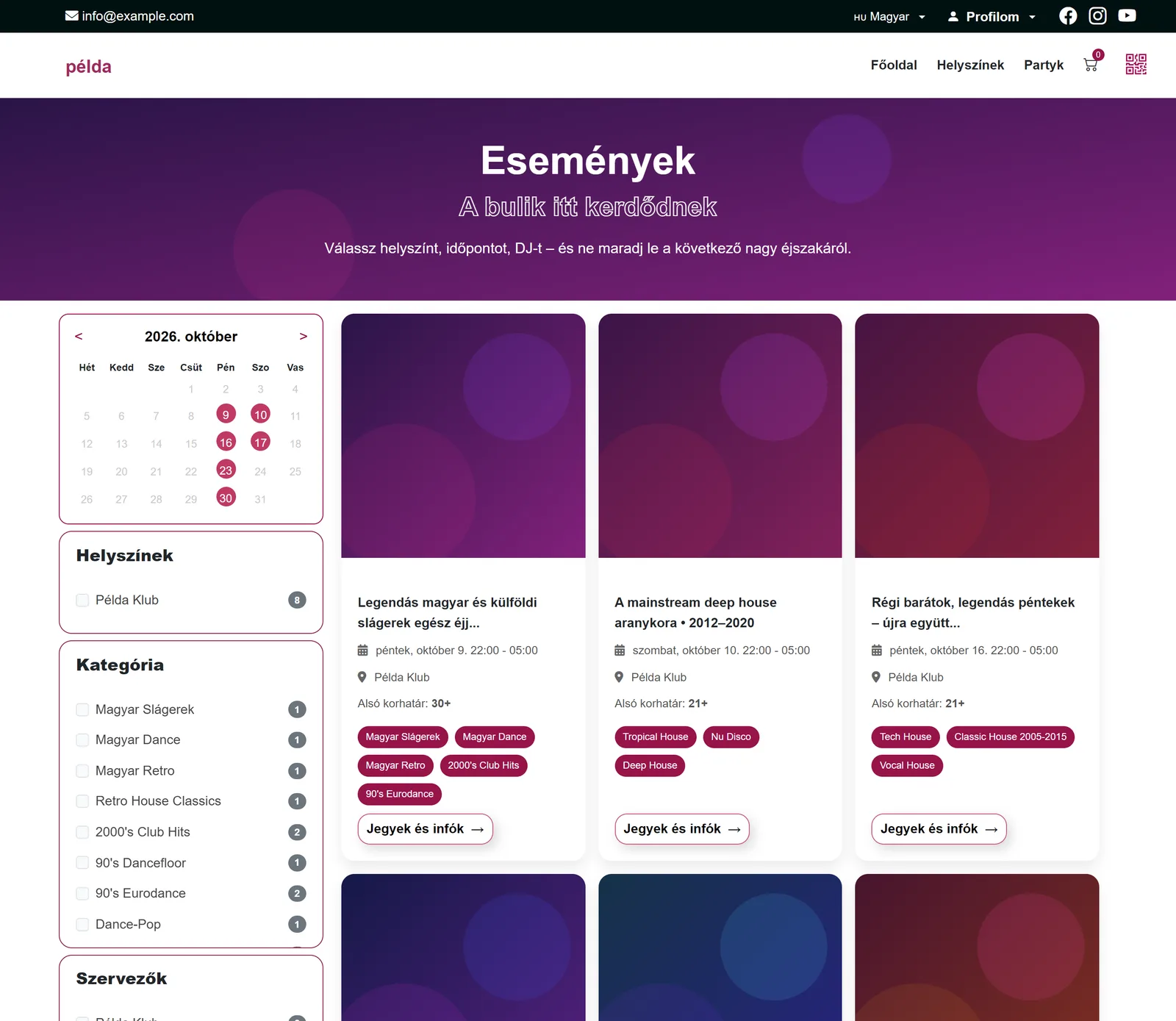Check the Magyar Slágerek category
1176x1021 pixels.
pyautogui.click(x=82, y=709)
